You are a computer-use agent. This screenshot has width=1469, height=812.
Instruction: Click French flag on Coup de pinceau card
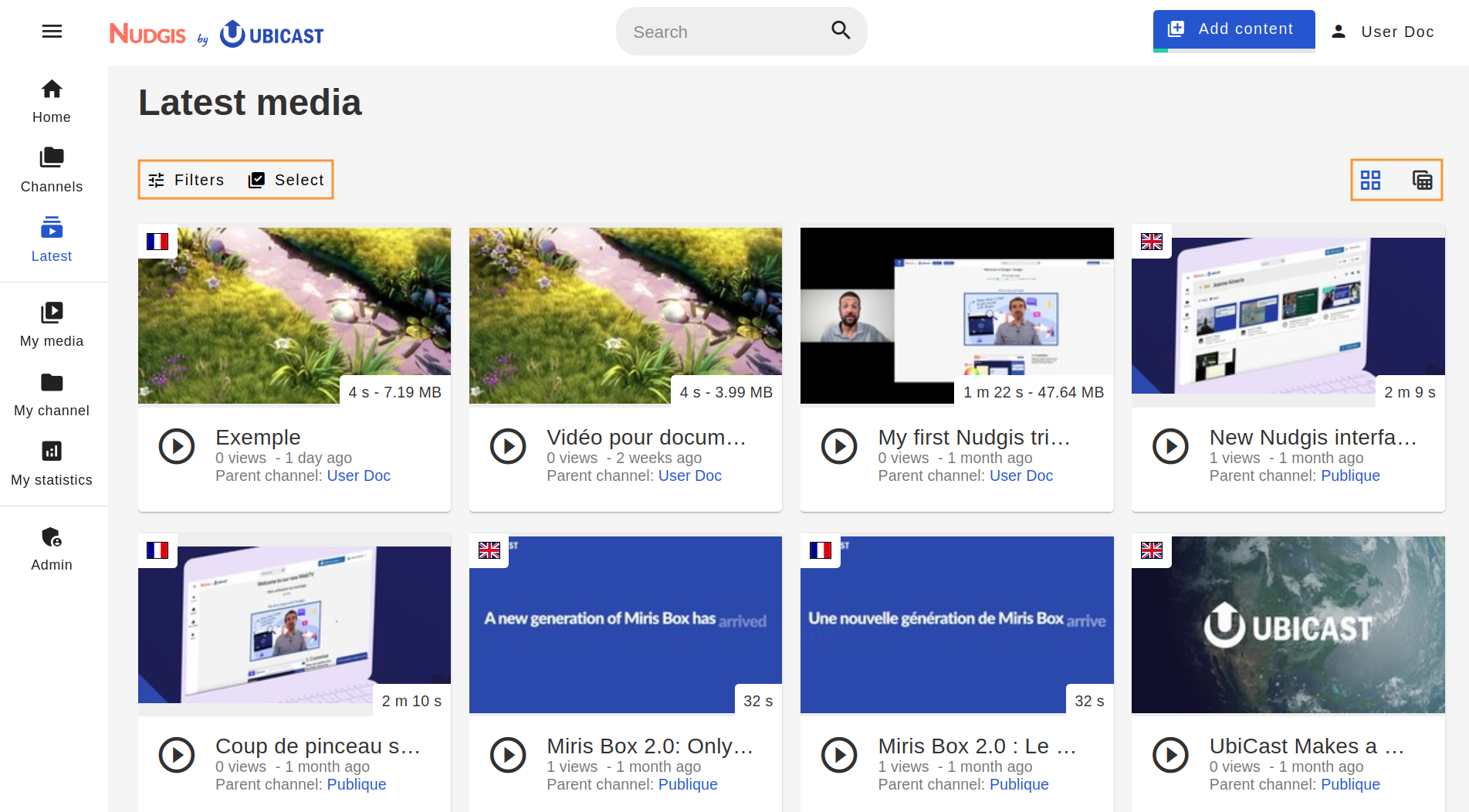(x=157, y=550)
